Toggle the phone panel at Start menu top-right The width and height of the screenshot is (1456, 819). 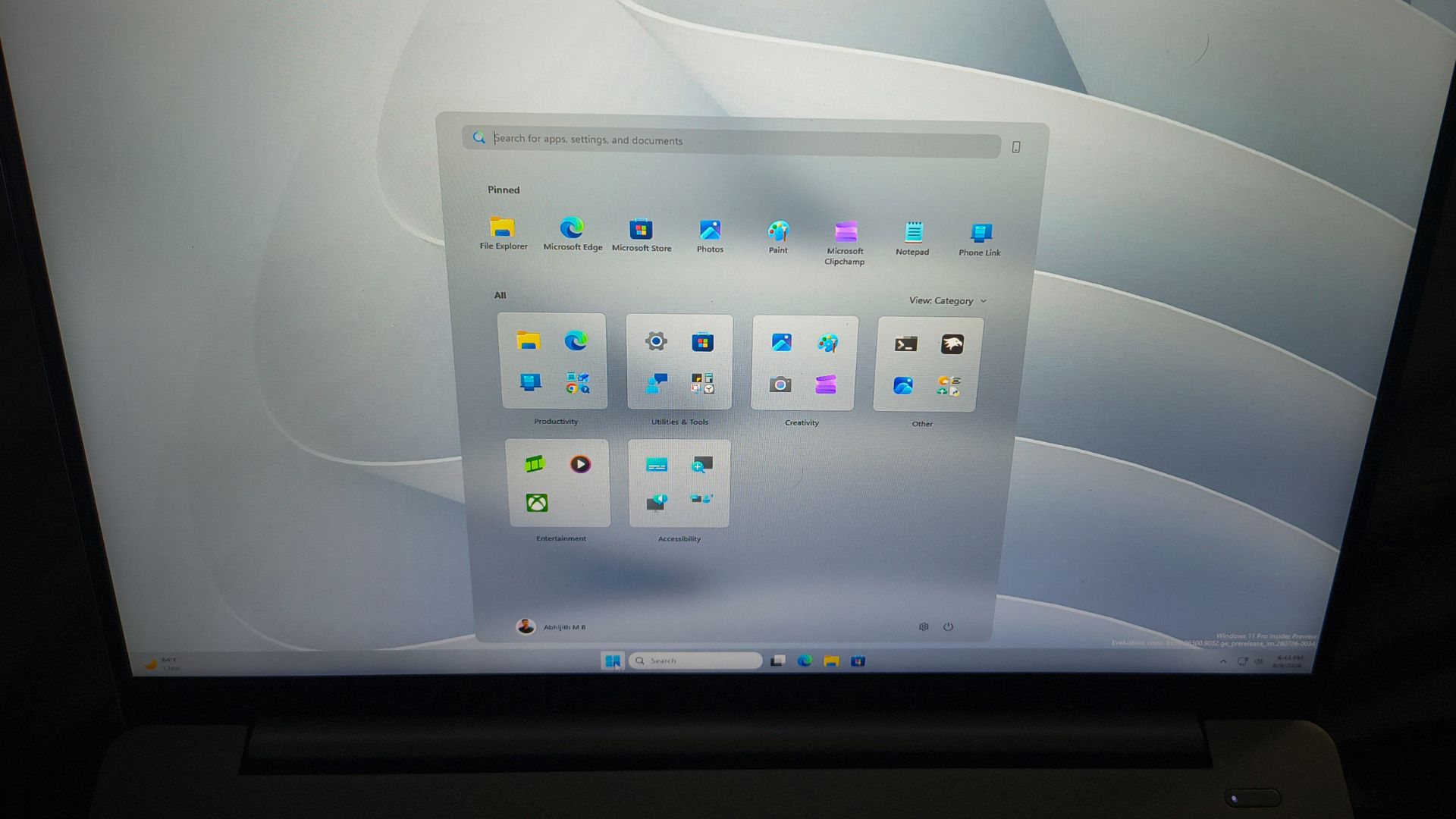coord(1016,147)
